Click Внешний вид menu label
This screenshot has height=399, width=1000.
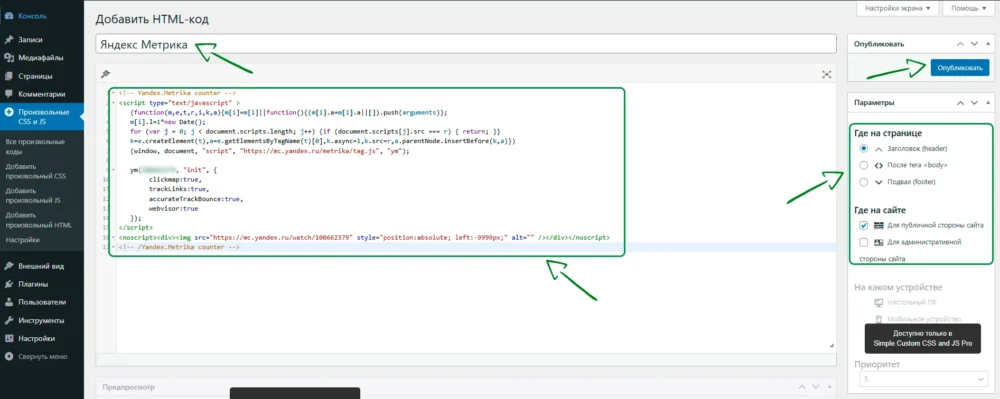[41, 266]
